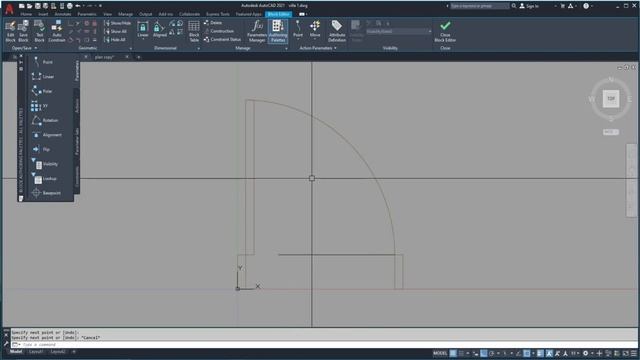640x360 pixels.
Task: Open the workspace switching gear icon
Action: tap(585, 353)
